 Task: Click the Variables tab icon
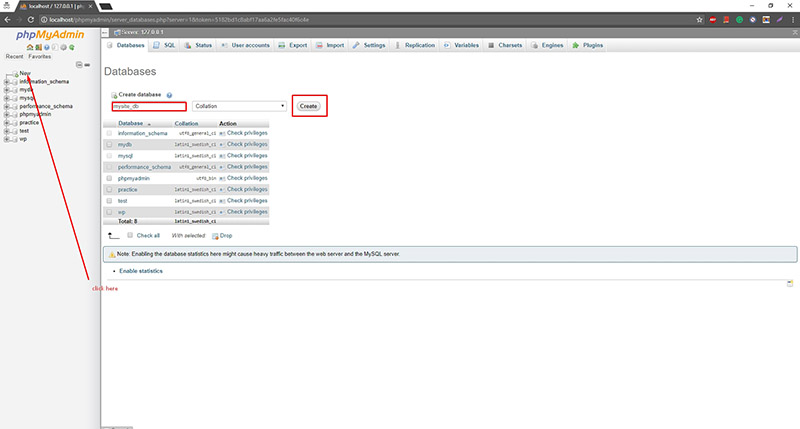pos(447,45)
